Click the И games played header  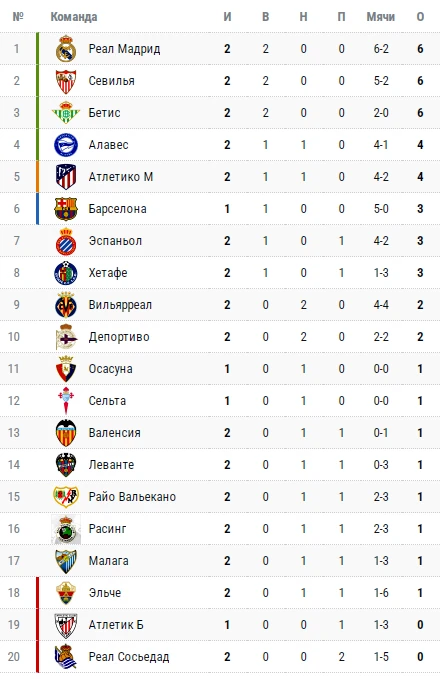tap(227, 17)
